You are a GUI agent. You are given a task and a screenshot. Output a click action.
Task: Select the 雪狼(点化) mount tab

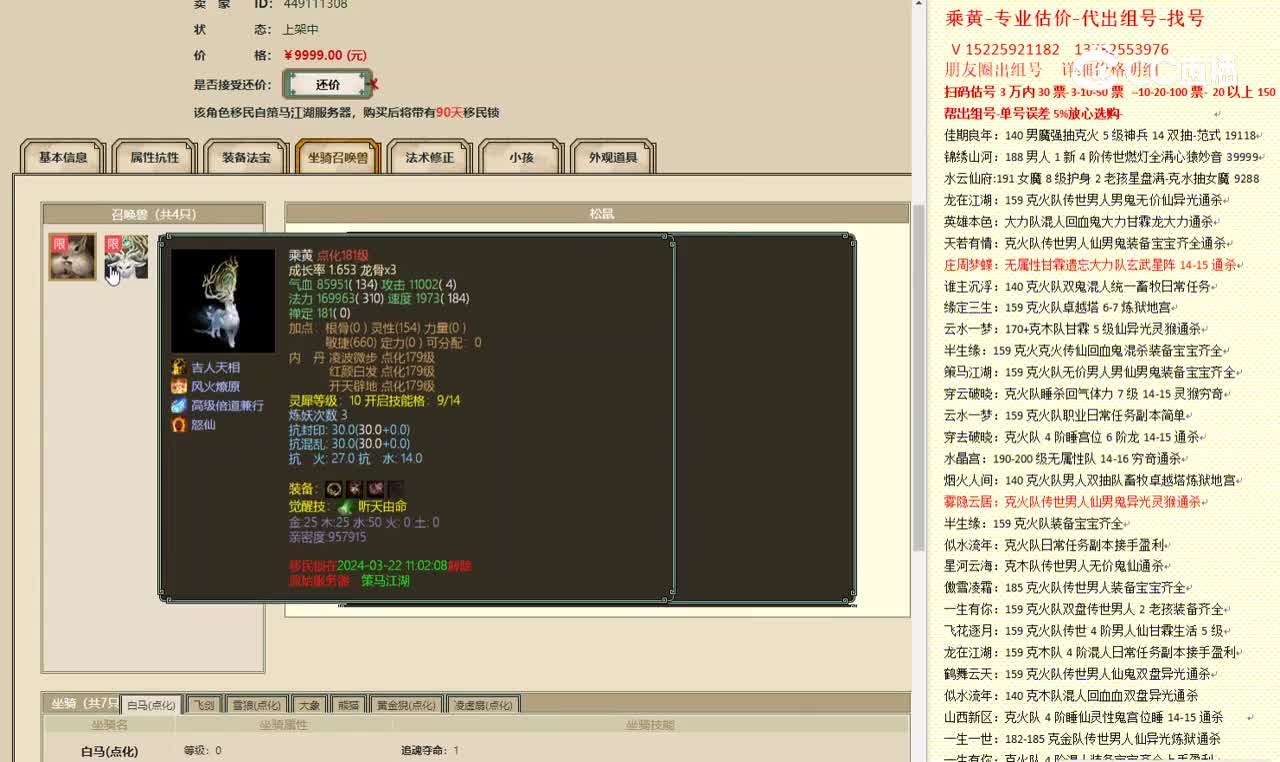[x=256, y=705]
